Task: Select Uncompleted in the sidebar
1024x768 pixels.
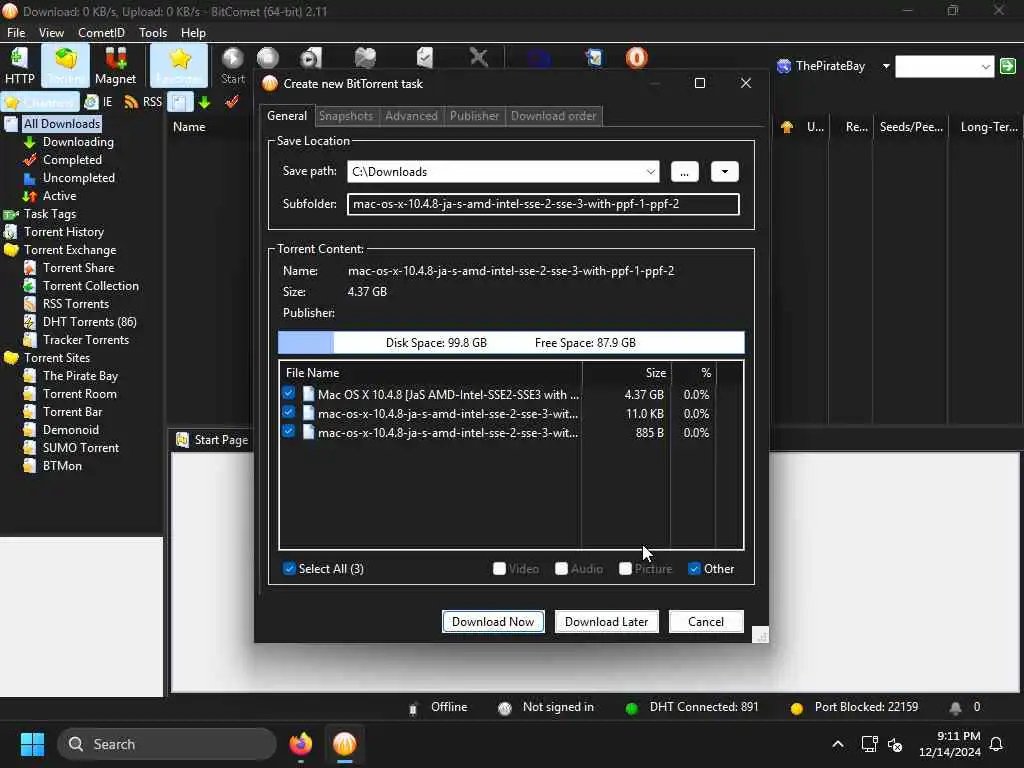Action: 78,178
